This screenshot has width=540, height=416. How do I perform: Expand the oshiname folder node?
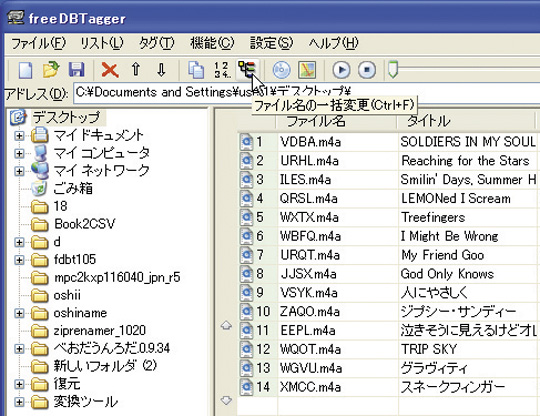click(x=19, y=313)
